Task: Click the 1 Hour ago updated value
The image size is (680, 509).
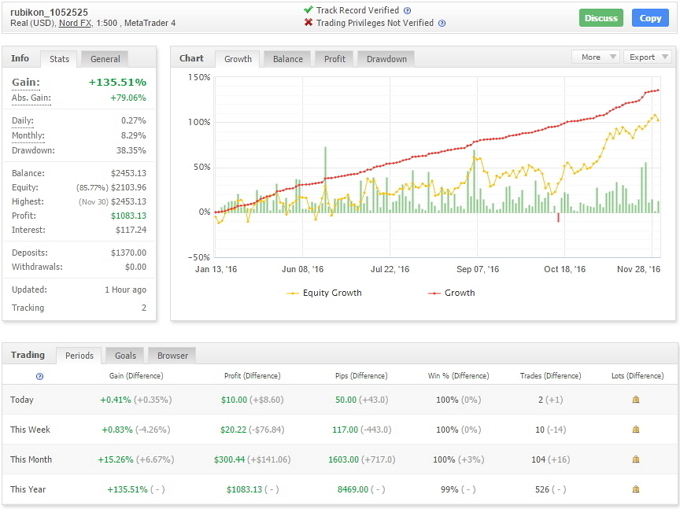Action: tap(125, 290)
